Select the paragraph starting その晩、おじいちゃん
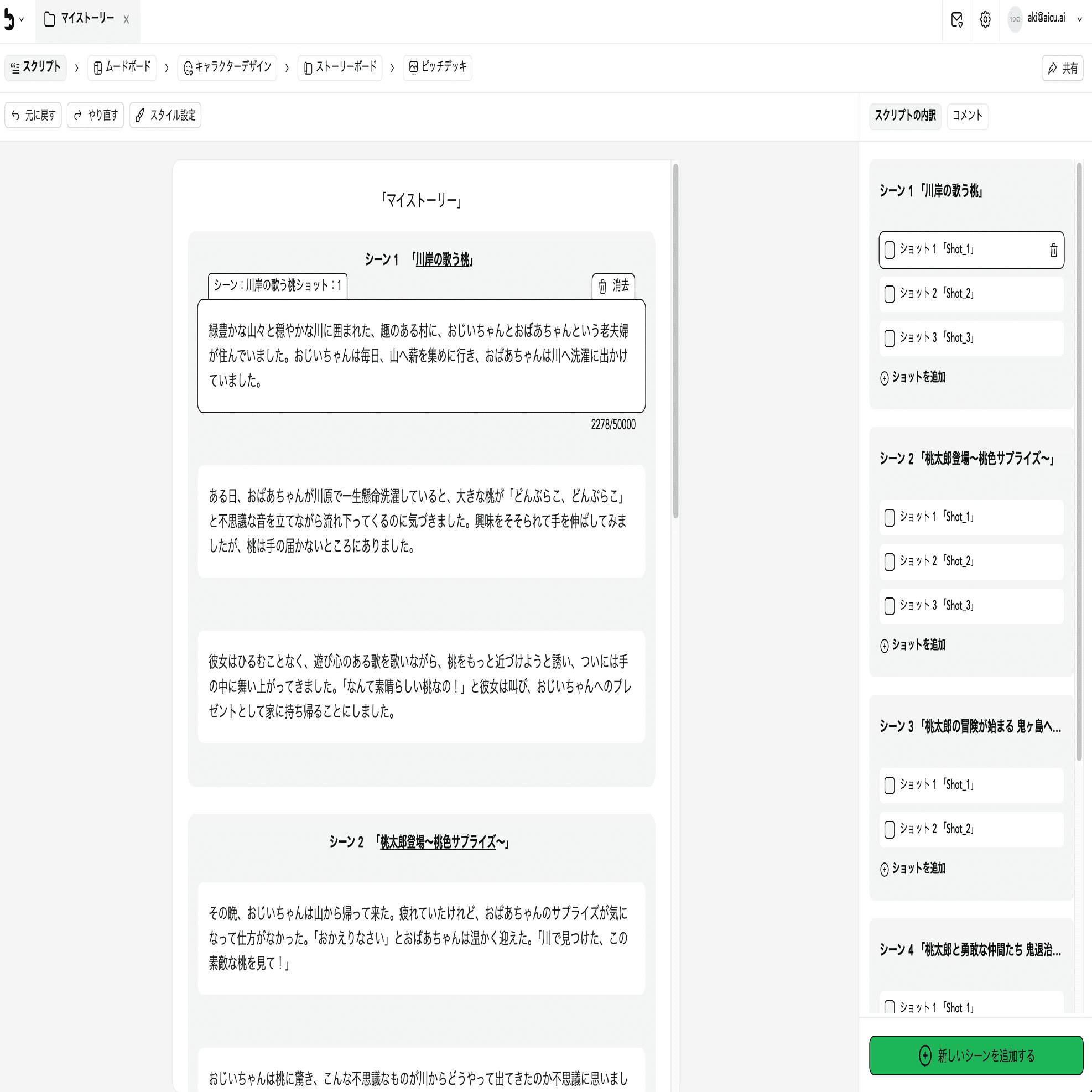The width and height of the screenshot is (1092, 1092). point(421,938)
